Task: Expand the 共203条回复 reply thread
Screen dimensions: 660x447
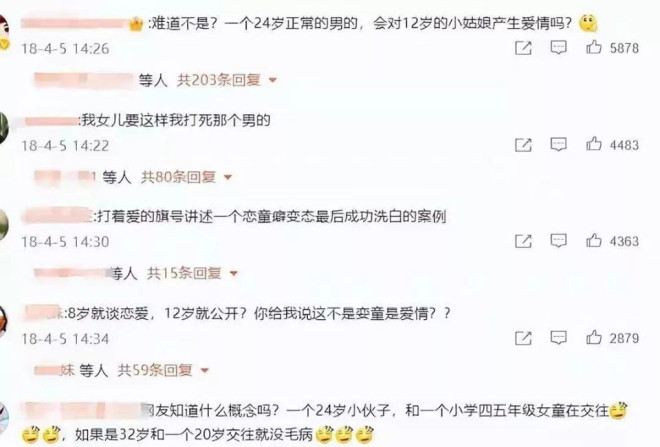Action: tap(226, 80)
